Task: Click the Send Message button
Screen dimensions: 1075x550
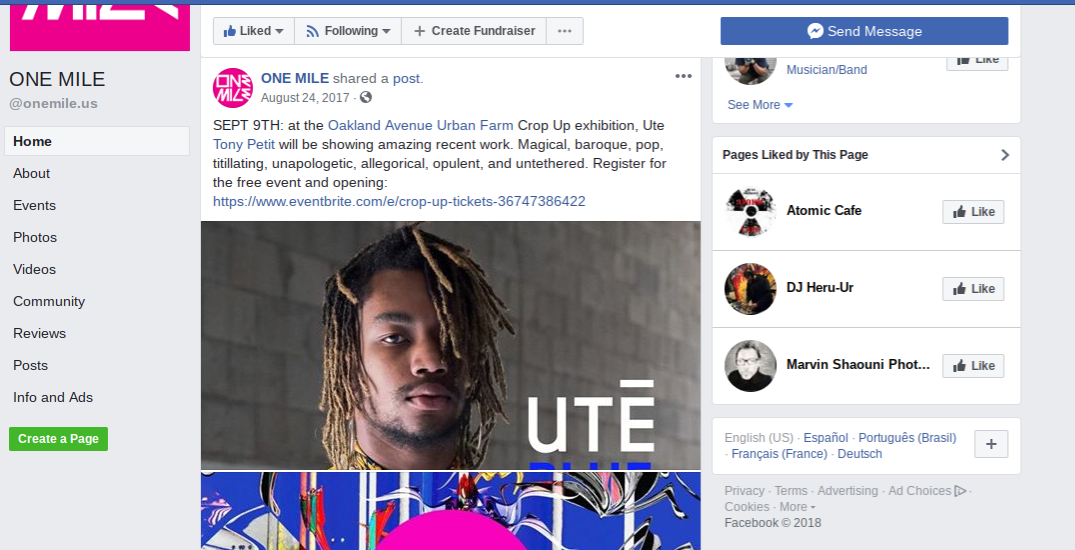Action: click(864, 31)
